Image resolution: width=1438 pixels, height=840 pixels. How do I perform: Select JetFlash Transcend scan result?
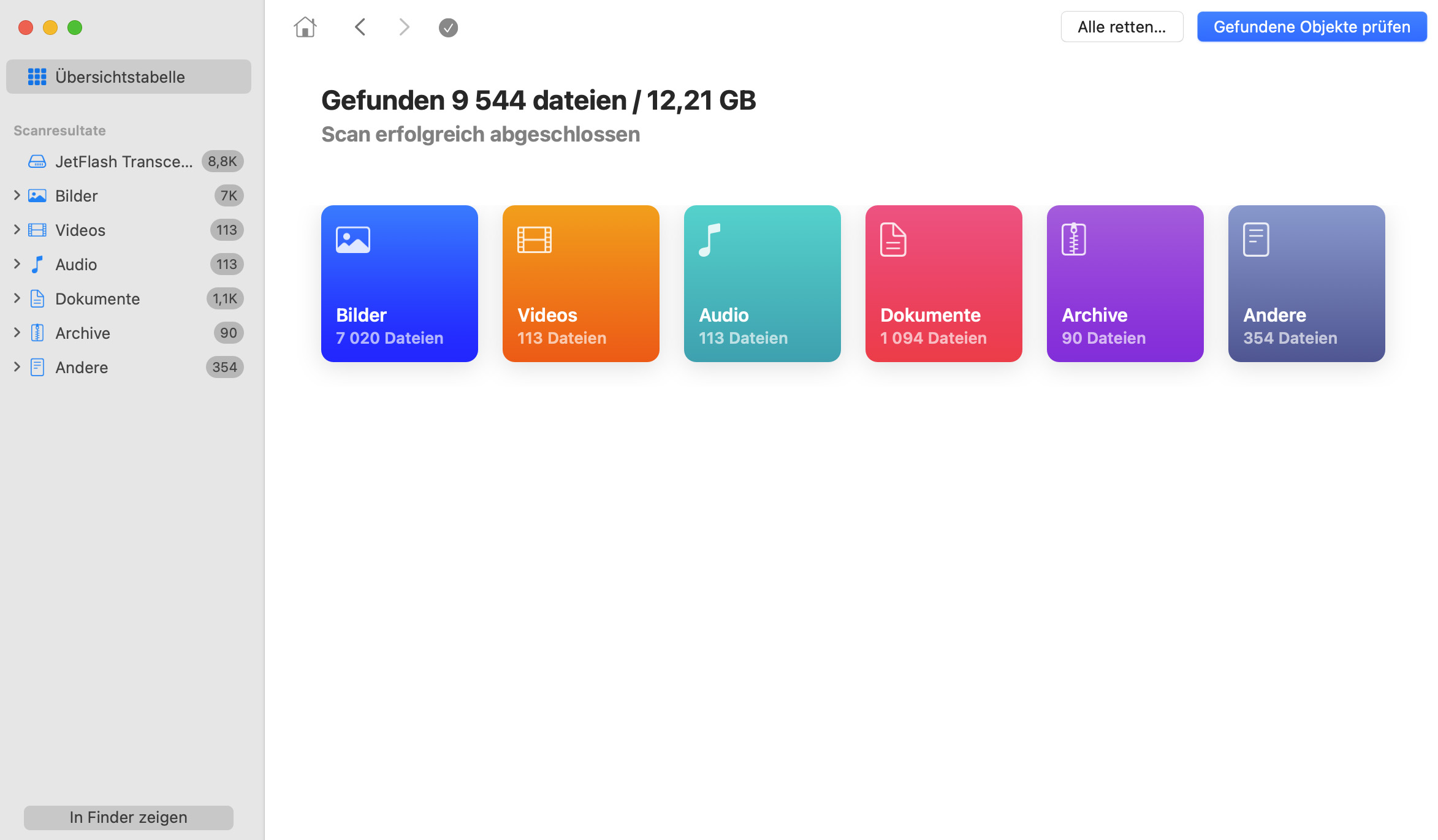(x=127, y=161)
